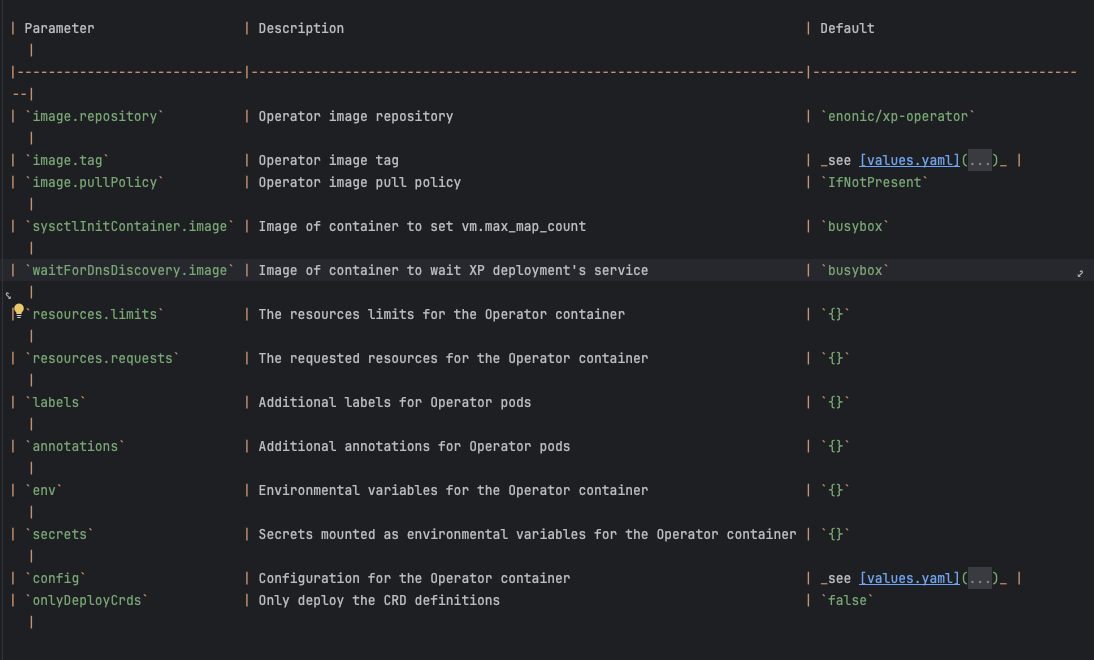The width and height of the screenshot is (1094, 660).
Task: Click the soft-wrap arrow at right of waitForDnsDiscovery row
Action: (1080, 273)
